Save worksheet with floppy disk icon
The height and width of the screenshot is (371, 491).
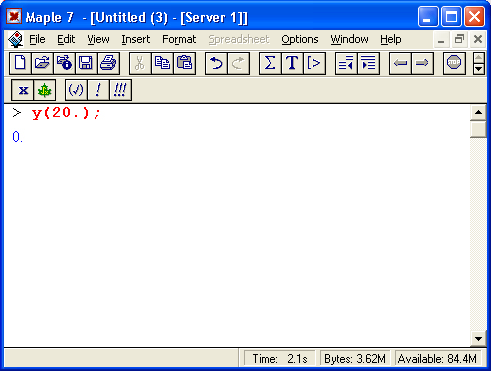[x=86, y=63]
